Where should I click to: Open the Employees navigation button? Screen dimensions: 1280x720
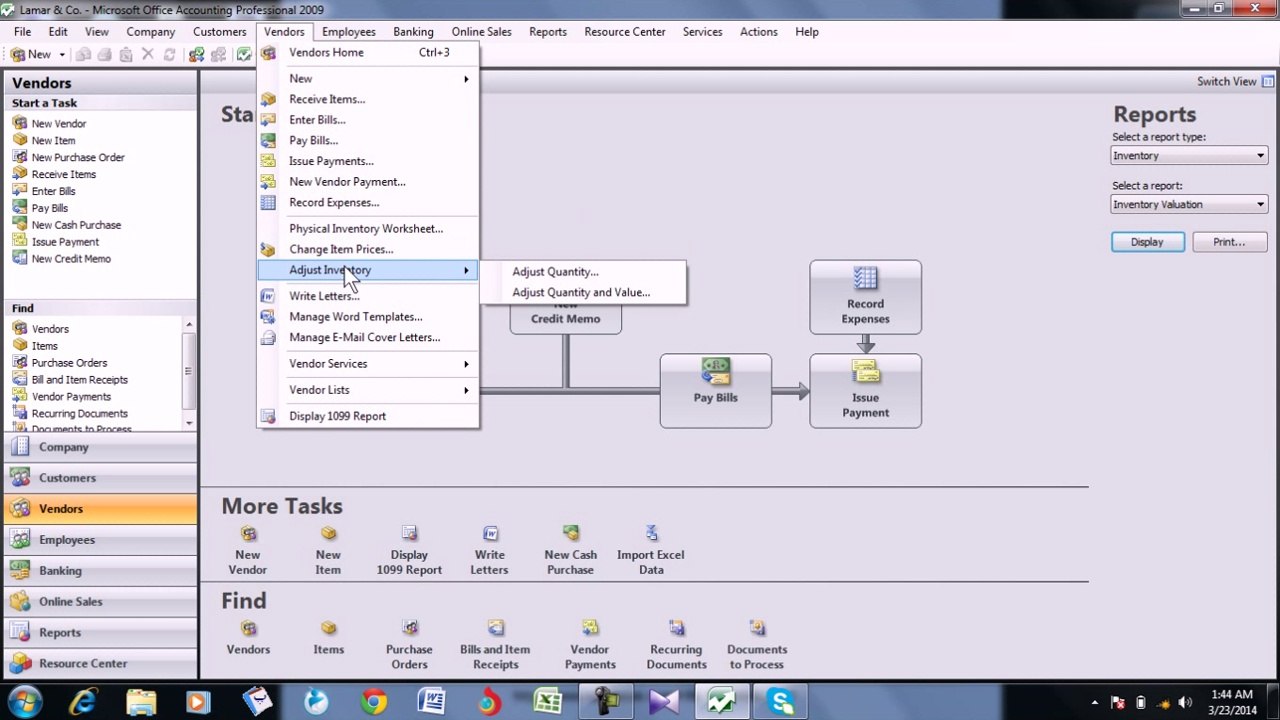pyautogui.click(x=100, y=540)
